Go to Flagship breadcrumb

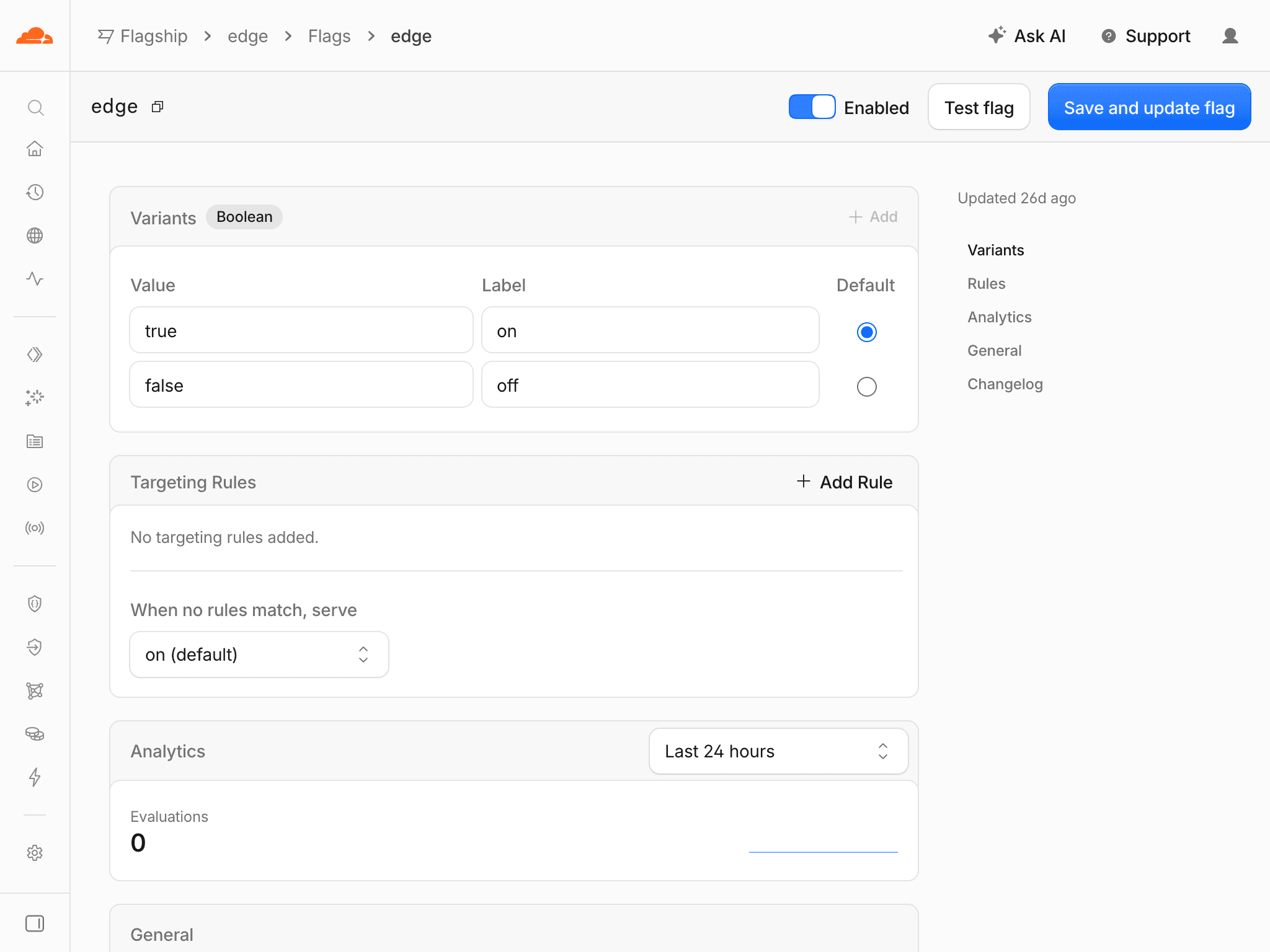(x=143, y=36)
